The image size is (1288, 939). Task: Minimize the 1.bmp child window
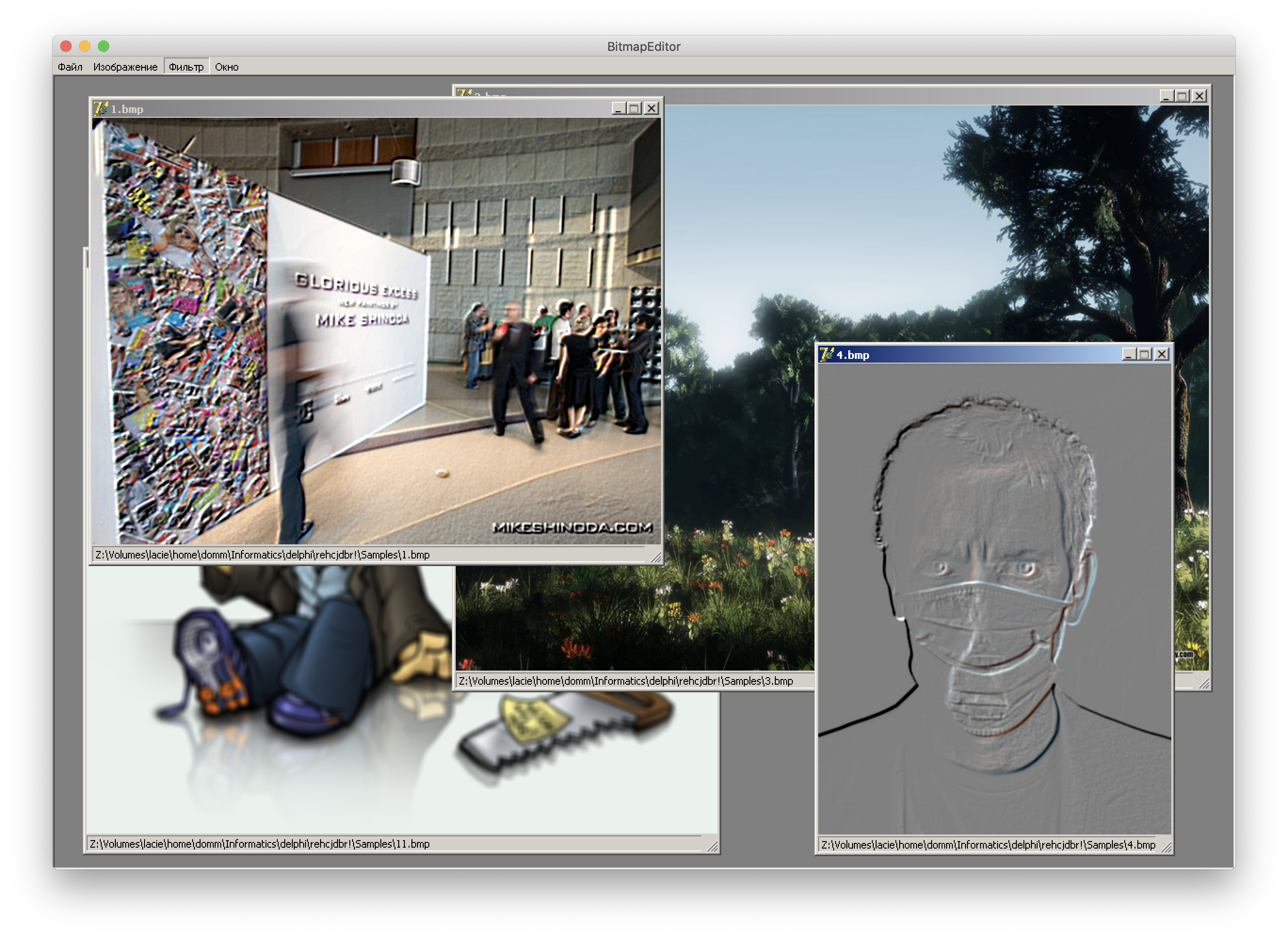[x=619, y=109]
